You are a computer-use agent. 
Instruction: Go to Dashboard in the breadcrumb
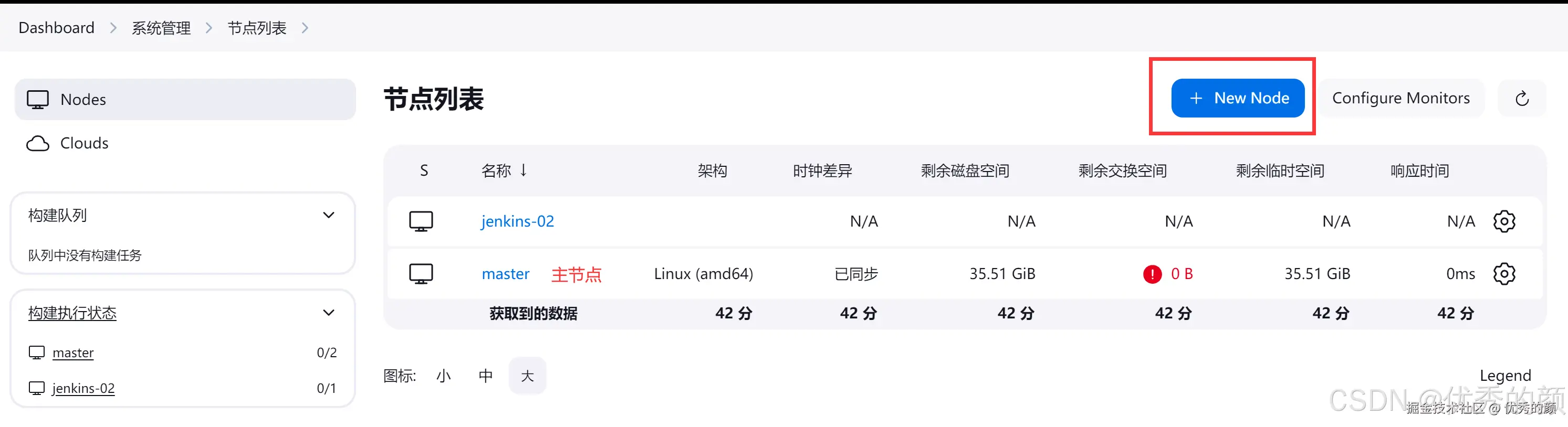tap(57, 28)
